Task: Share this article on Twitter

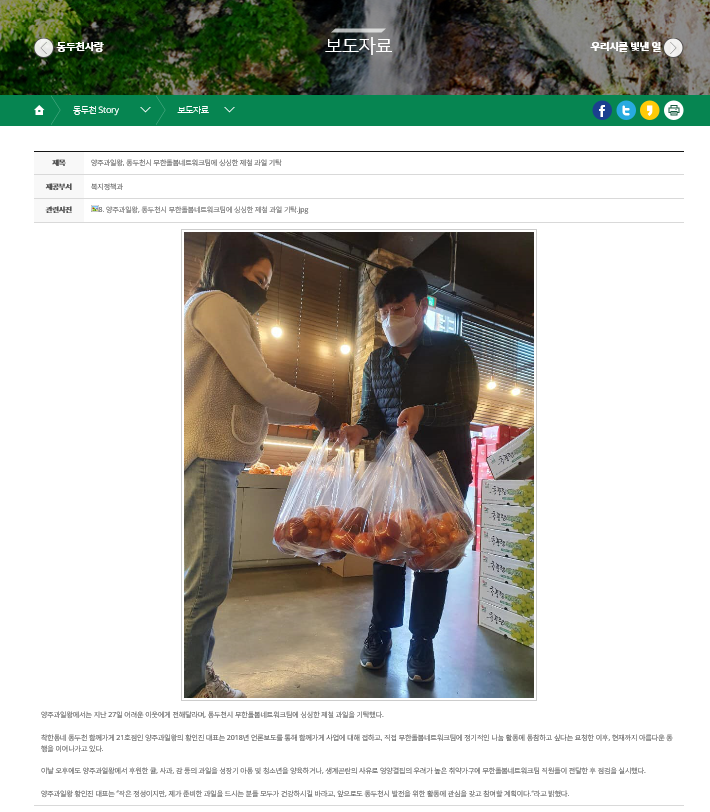Action: [x=626, y=110]
